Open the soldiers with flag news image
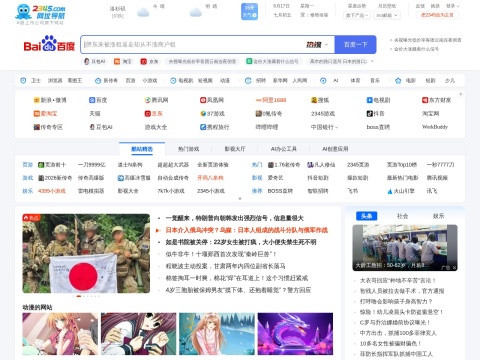480x360 pixels. click(x=86, y=253)
